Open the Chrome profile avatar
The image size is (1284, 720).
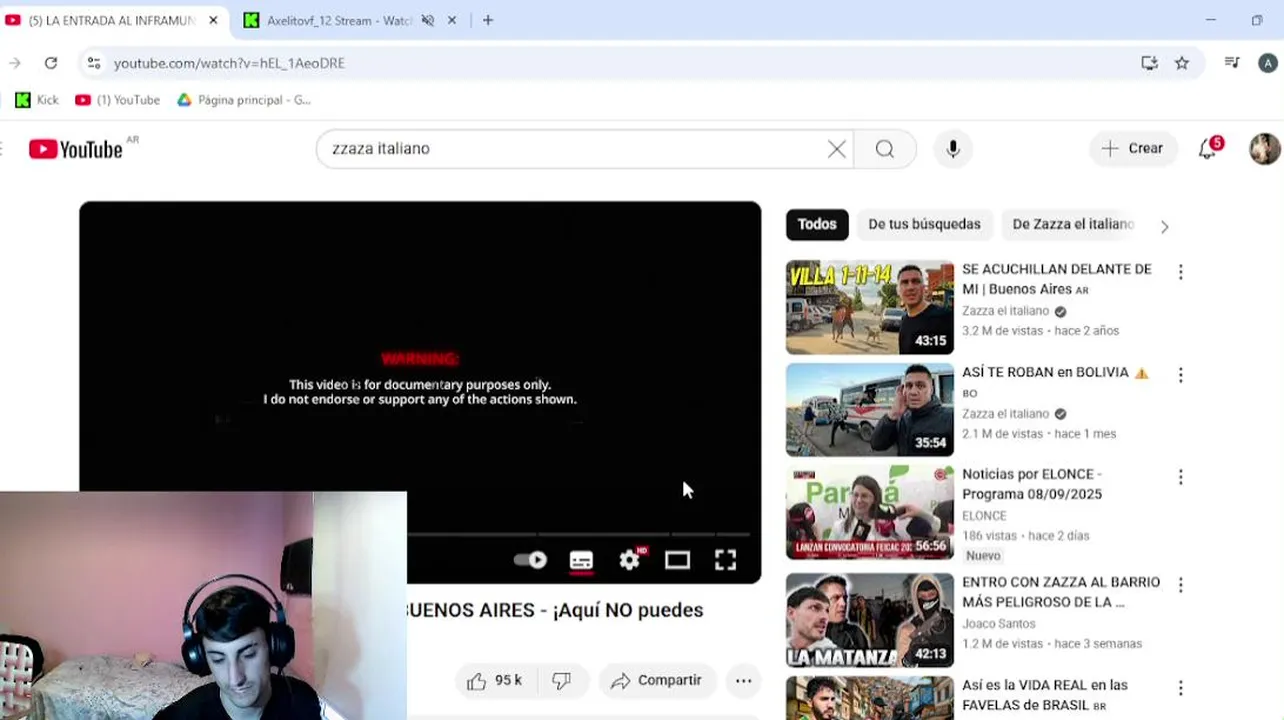tap(1268, 63)
